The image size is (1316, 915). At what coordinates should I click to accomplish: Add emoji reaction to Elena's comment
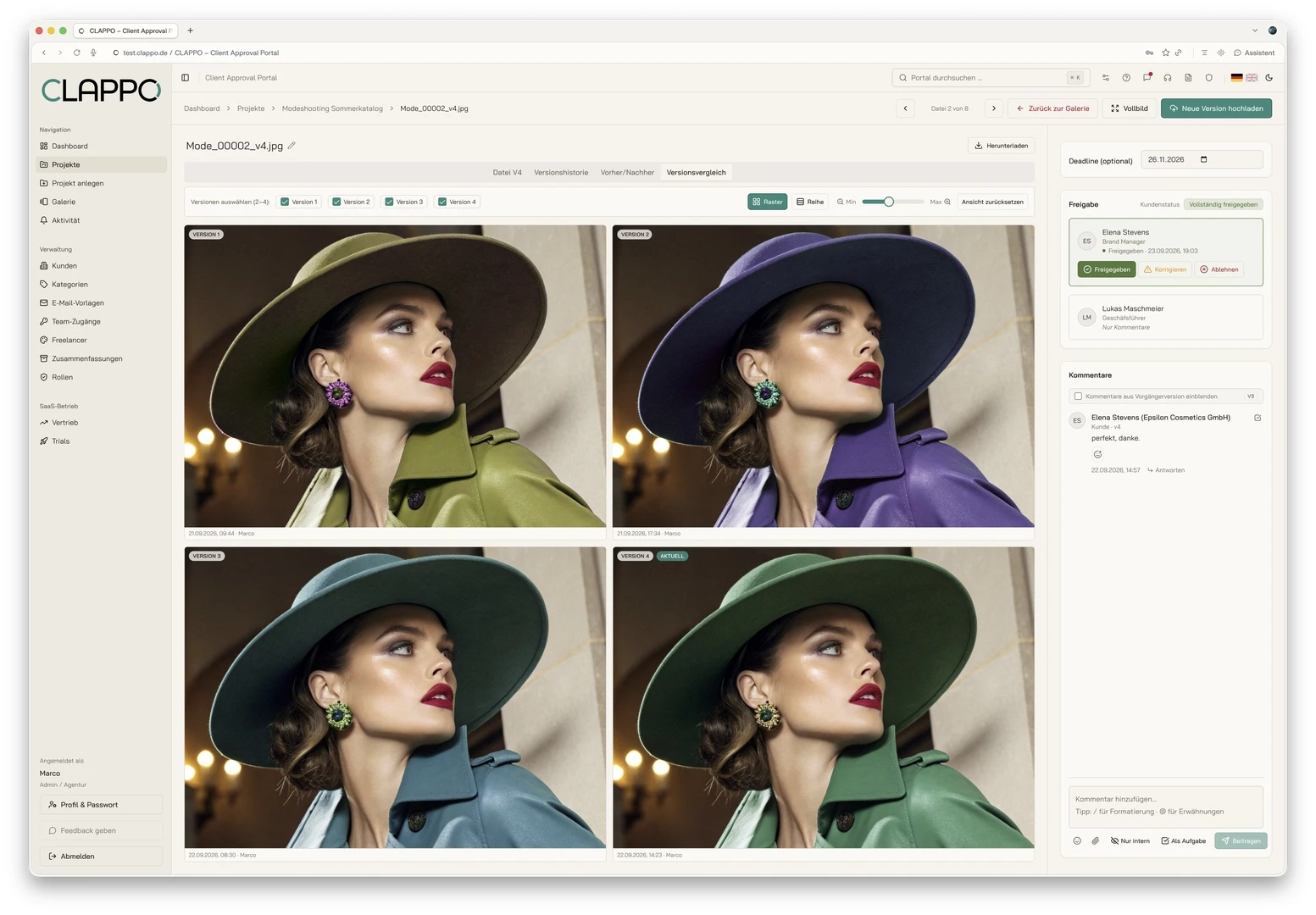click(x=1097, y=455)
